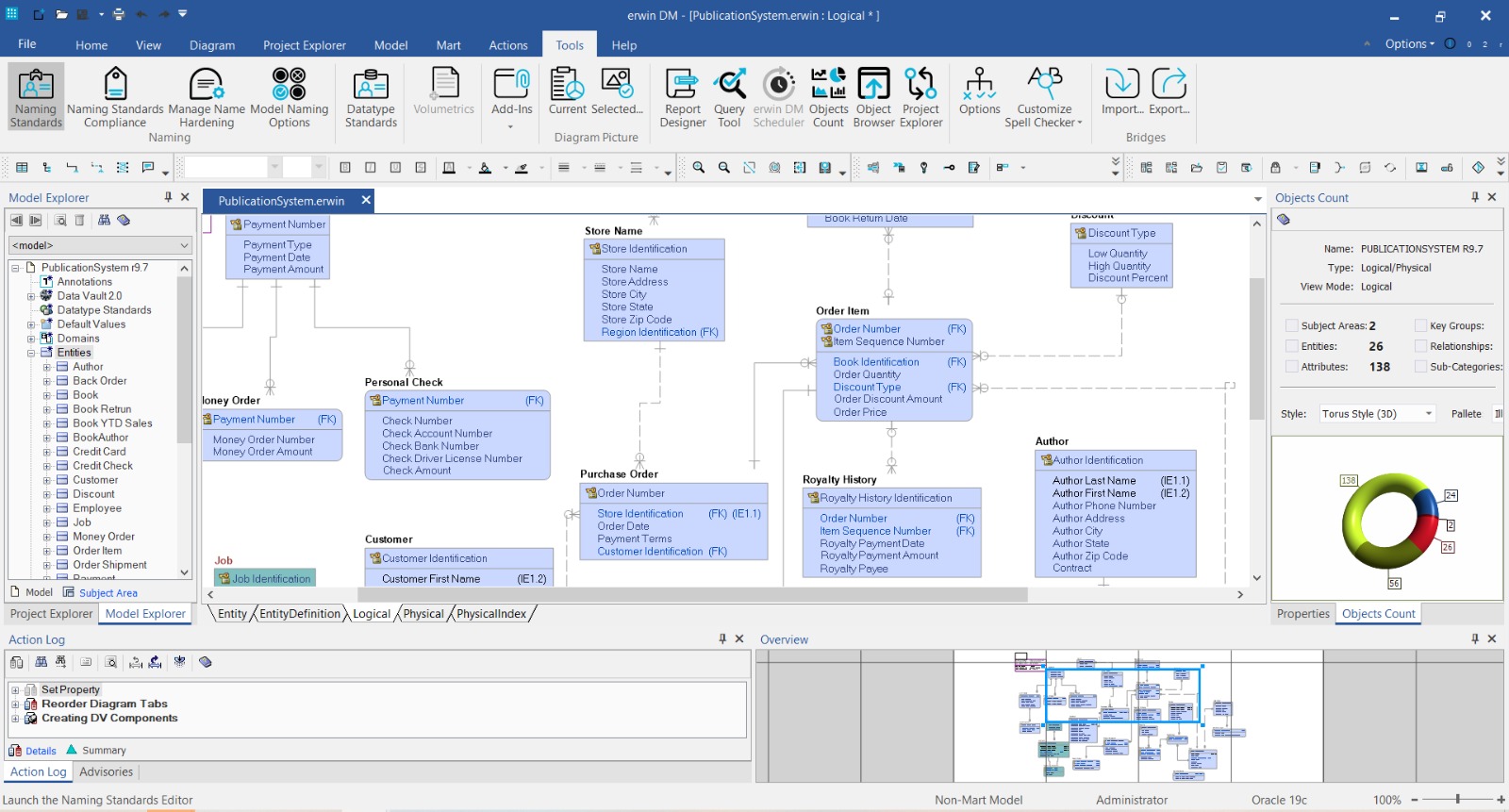Click the Palette icon in Objects Count

pos(1284,220)
